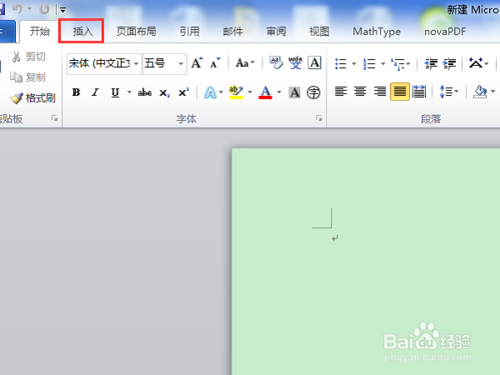
Task: Open the Underline style dropdown arrow
Action: (129, 92)
